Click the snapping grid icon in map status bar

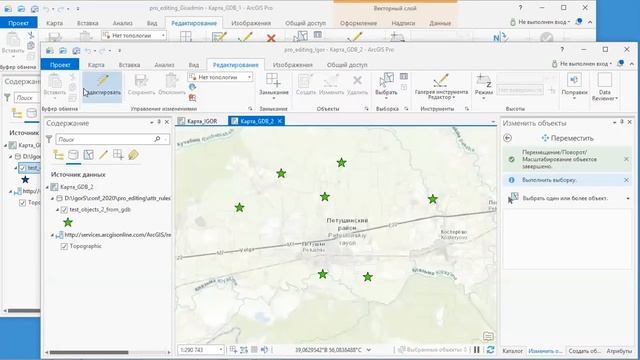coord(233,350)
